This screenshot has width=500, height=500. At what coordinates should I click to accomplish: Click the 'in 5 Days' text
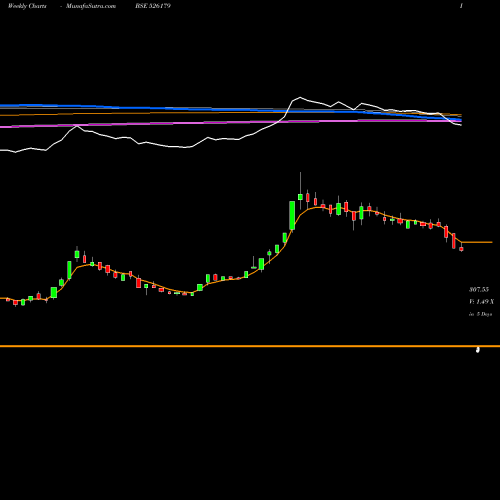(x=480, y=314)
